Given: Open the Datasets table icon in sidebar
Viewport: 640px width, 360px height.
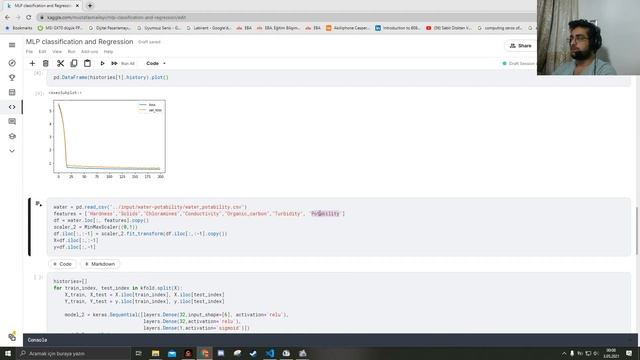Looking at the screenshot, I should point(12,92).
